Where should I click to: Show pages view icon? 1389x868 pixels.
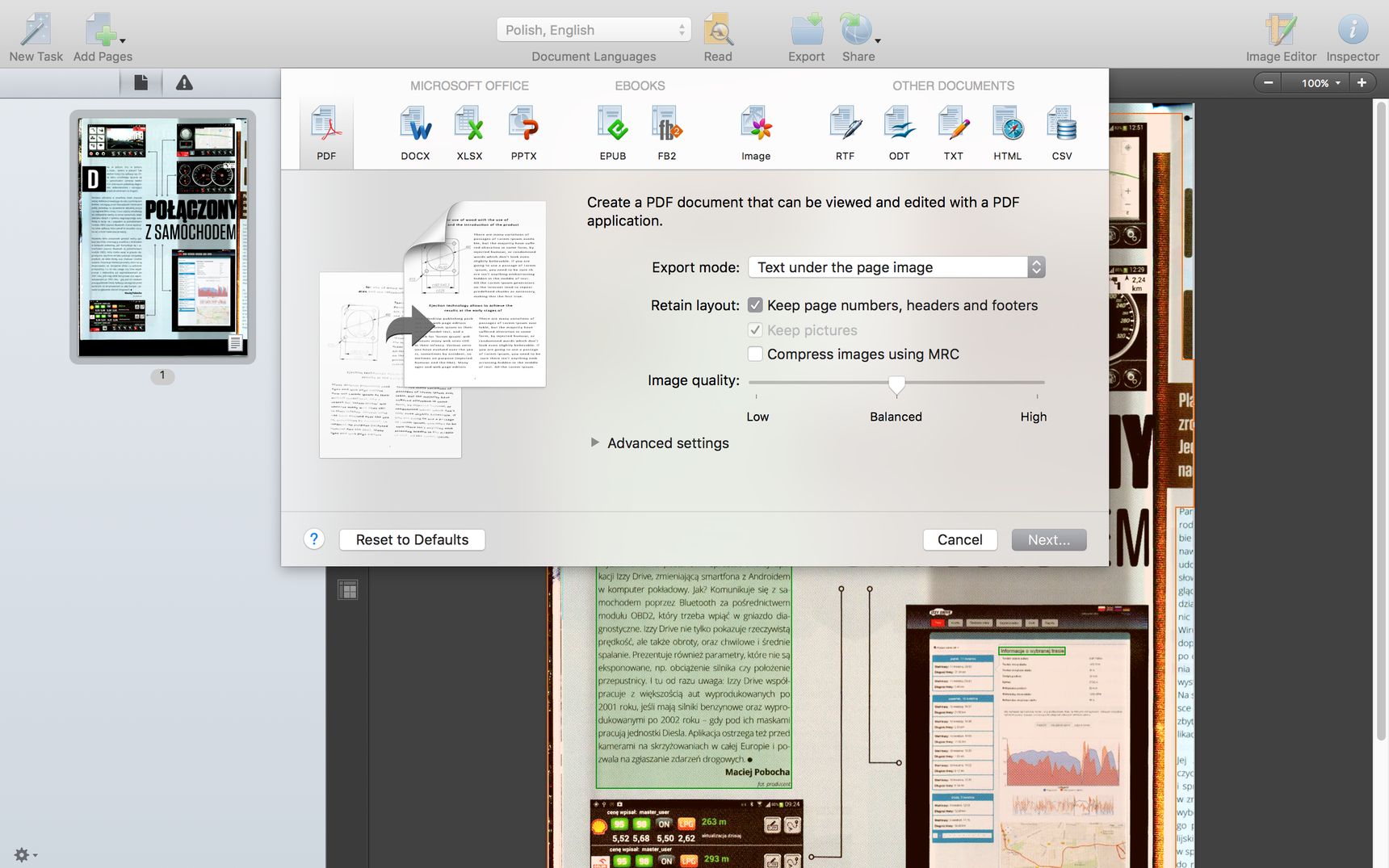coord(141,82)
